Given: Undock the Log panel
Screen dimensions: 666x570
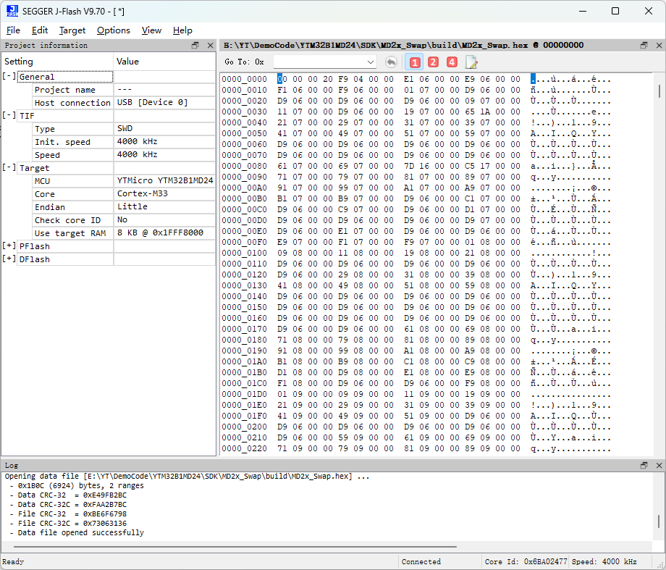Looking at the screenshot, I should pyautogui.click(x=644, y=466).
